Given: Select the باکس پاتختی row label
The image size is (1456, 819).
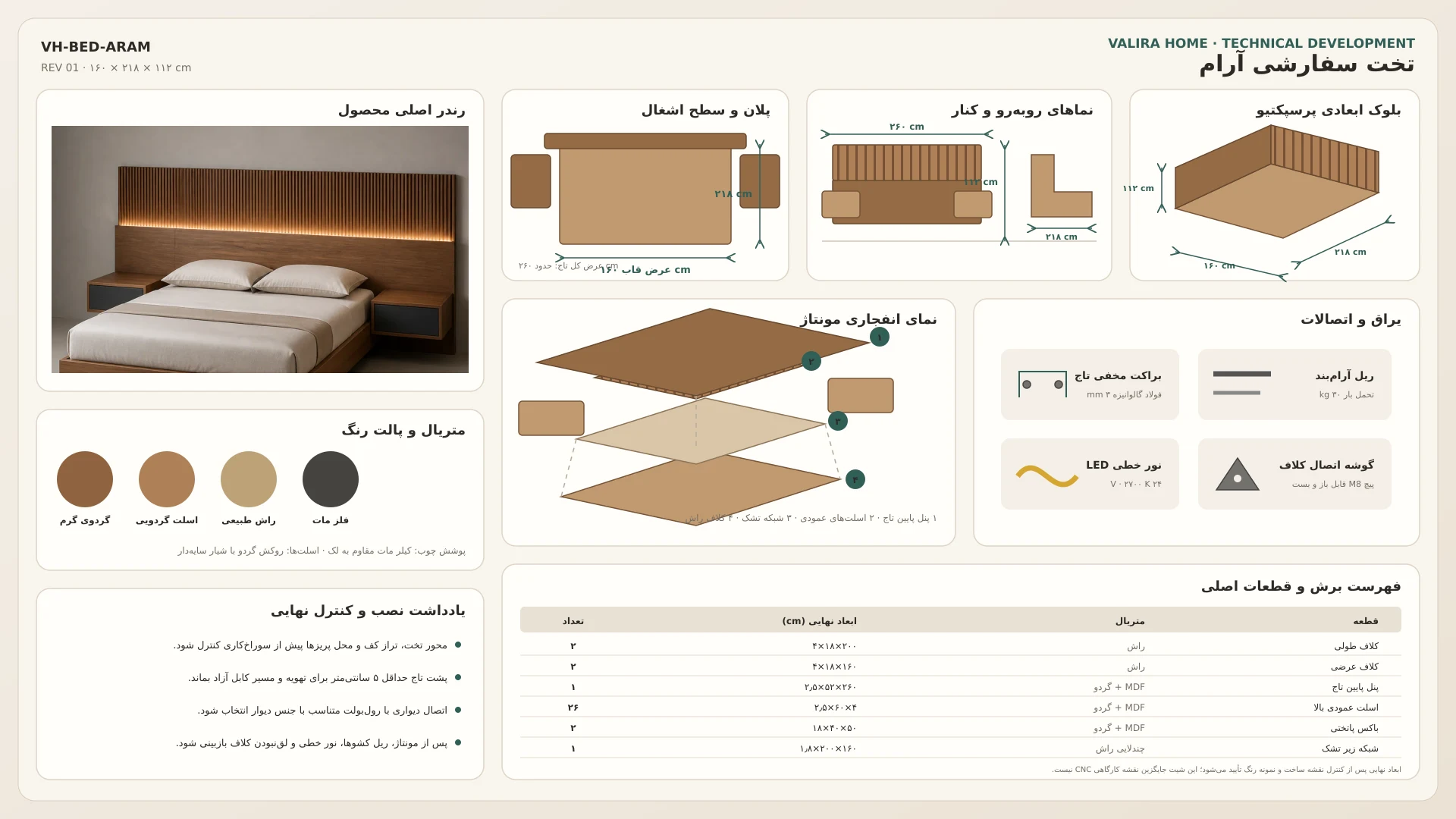Looking at the screenshot, I should point(1354,728).
